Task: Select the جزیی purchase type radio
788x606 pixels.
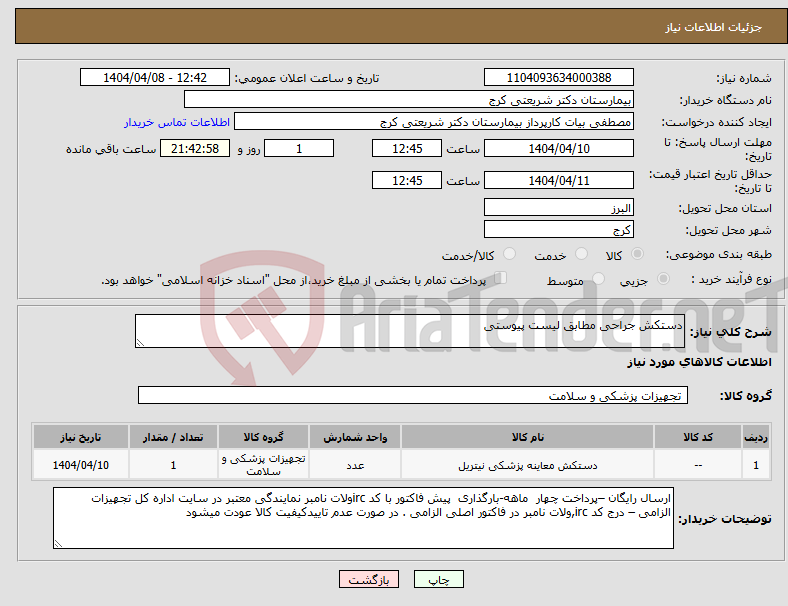Action: coord(663,278)
